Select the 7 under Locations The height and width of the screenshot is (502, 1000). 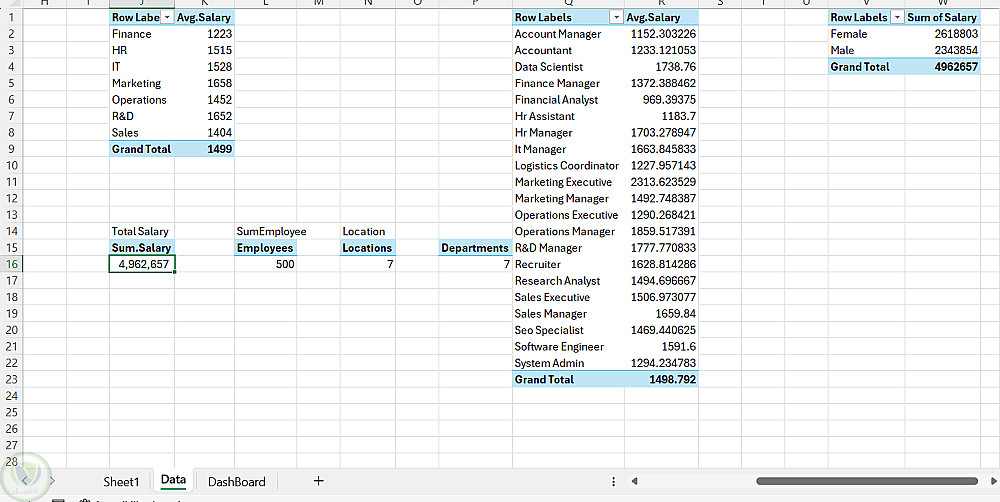(x=367, y=264)
